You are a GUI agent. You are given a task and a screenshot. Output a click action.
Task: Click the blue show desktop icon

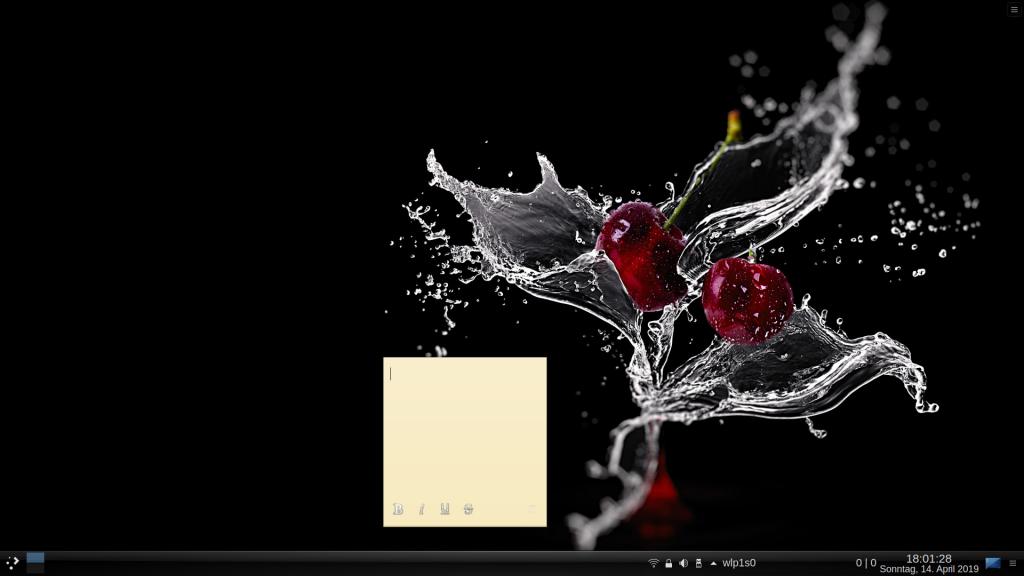(x=993, y=563)
